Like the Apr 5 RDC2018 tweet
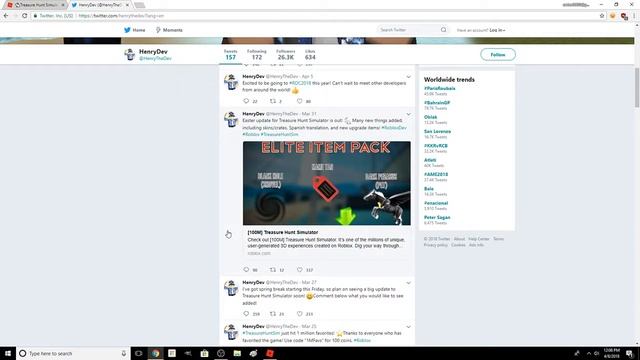 [x=300, y=101]
